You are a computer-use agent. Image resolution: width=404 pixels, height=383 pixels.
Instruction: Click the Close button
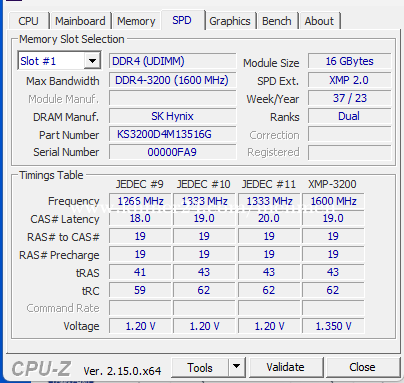click(x=362, y=367)
